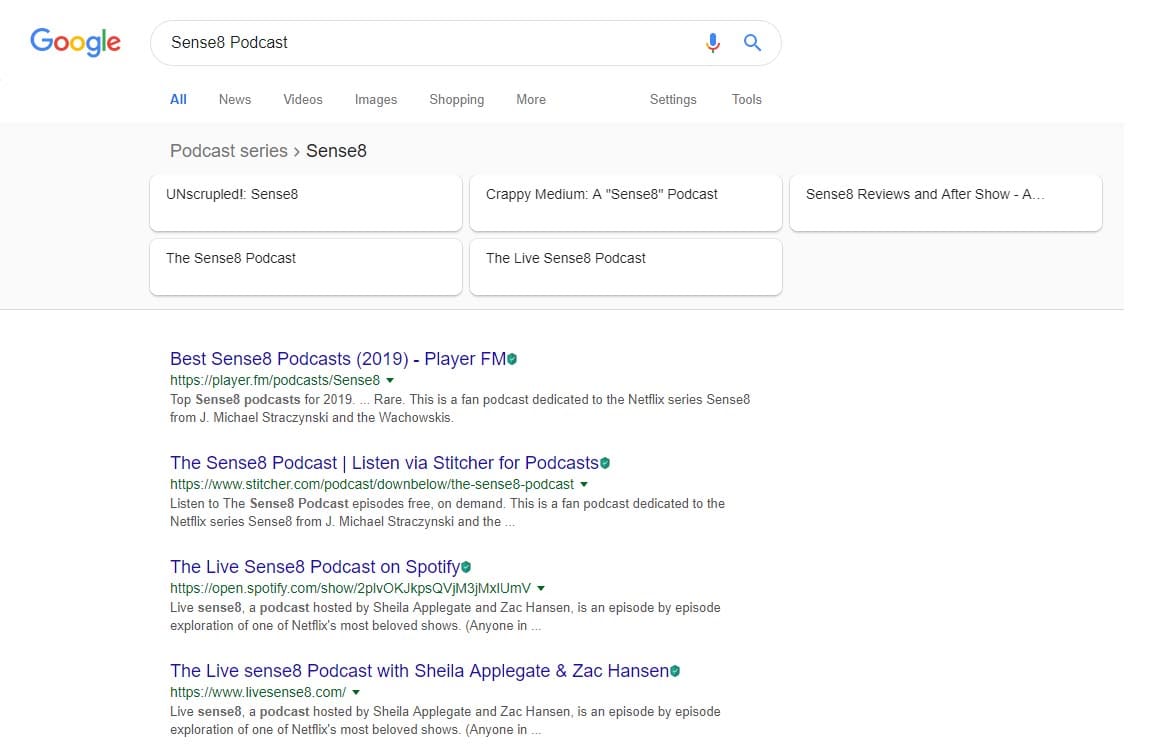Screen dimensions: 1152x745
Task: Select The Sense8 Podcast card
Action: [x=306, y=267]
